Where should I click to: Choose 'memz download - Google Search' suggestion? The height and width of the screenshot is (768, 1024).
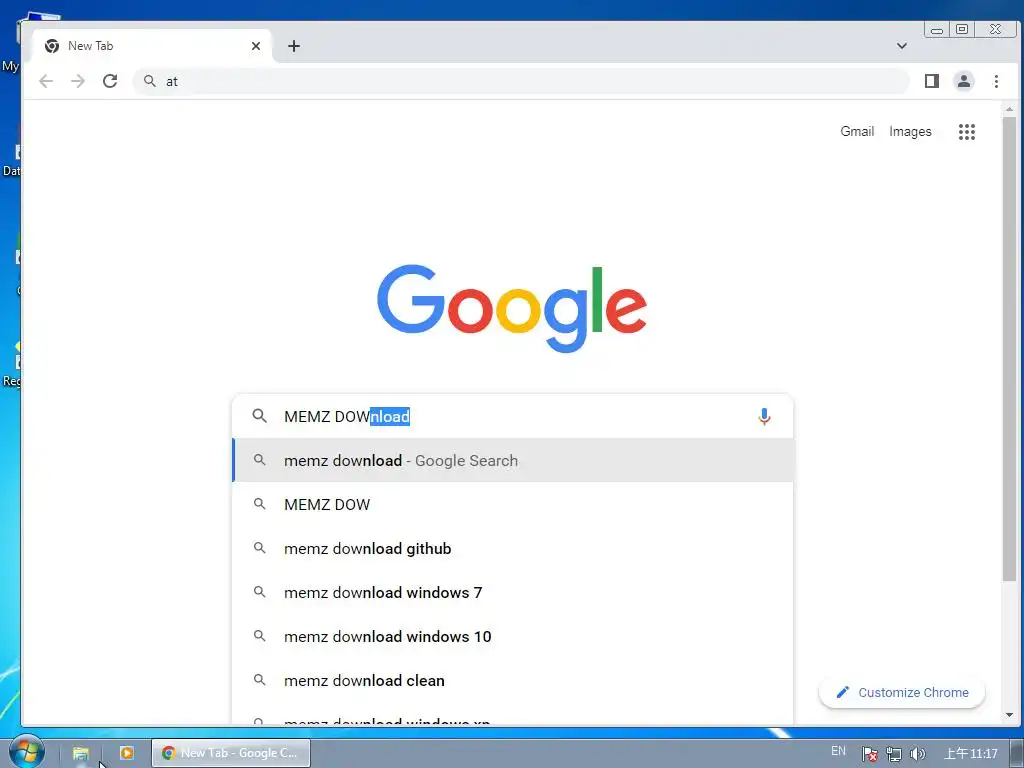click(x=513, y=460)
